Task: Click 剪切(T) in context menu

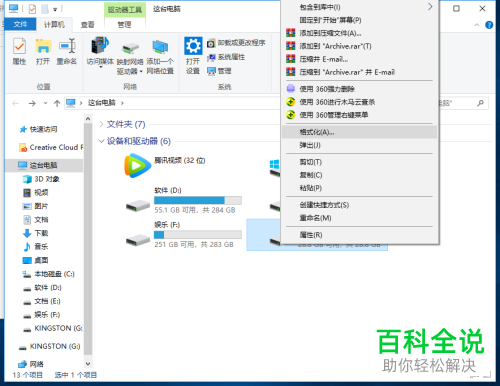Action: [359, 162]
